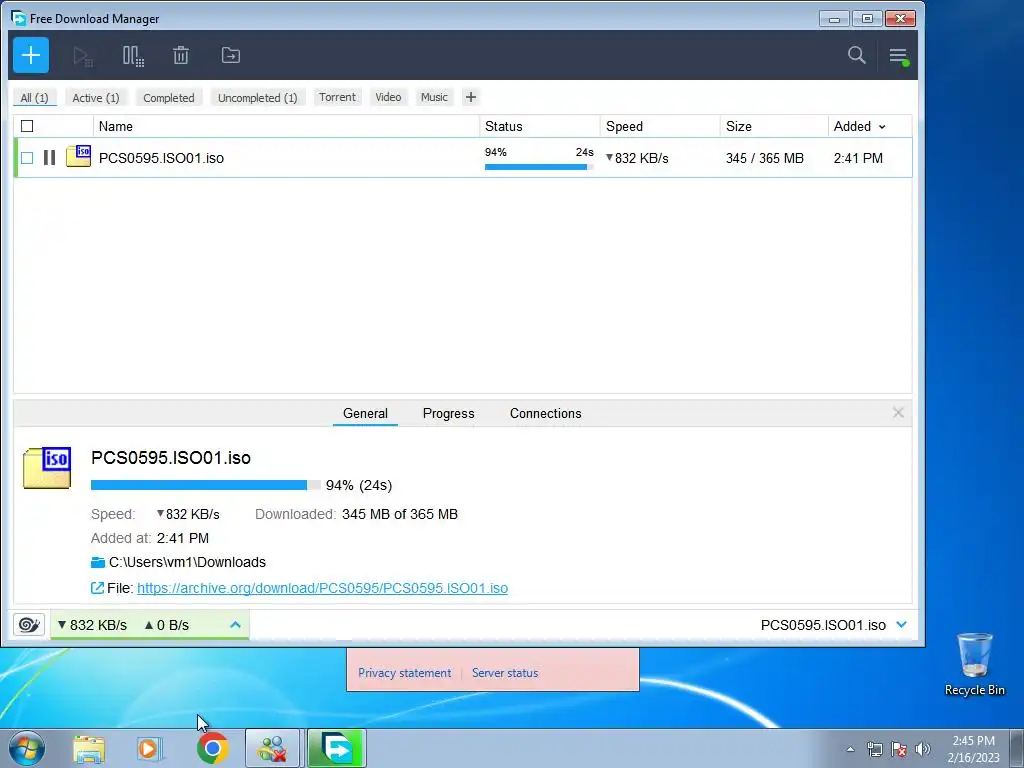
Task: Click the ISO file icon in download row
Action: 78,156
